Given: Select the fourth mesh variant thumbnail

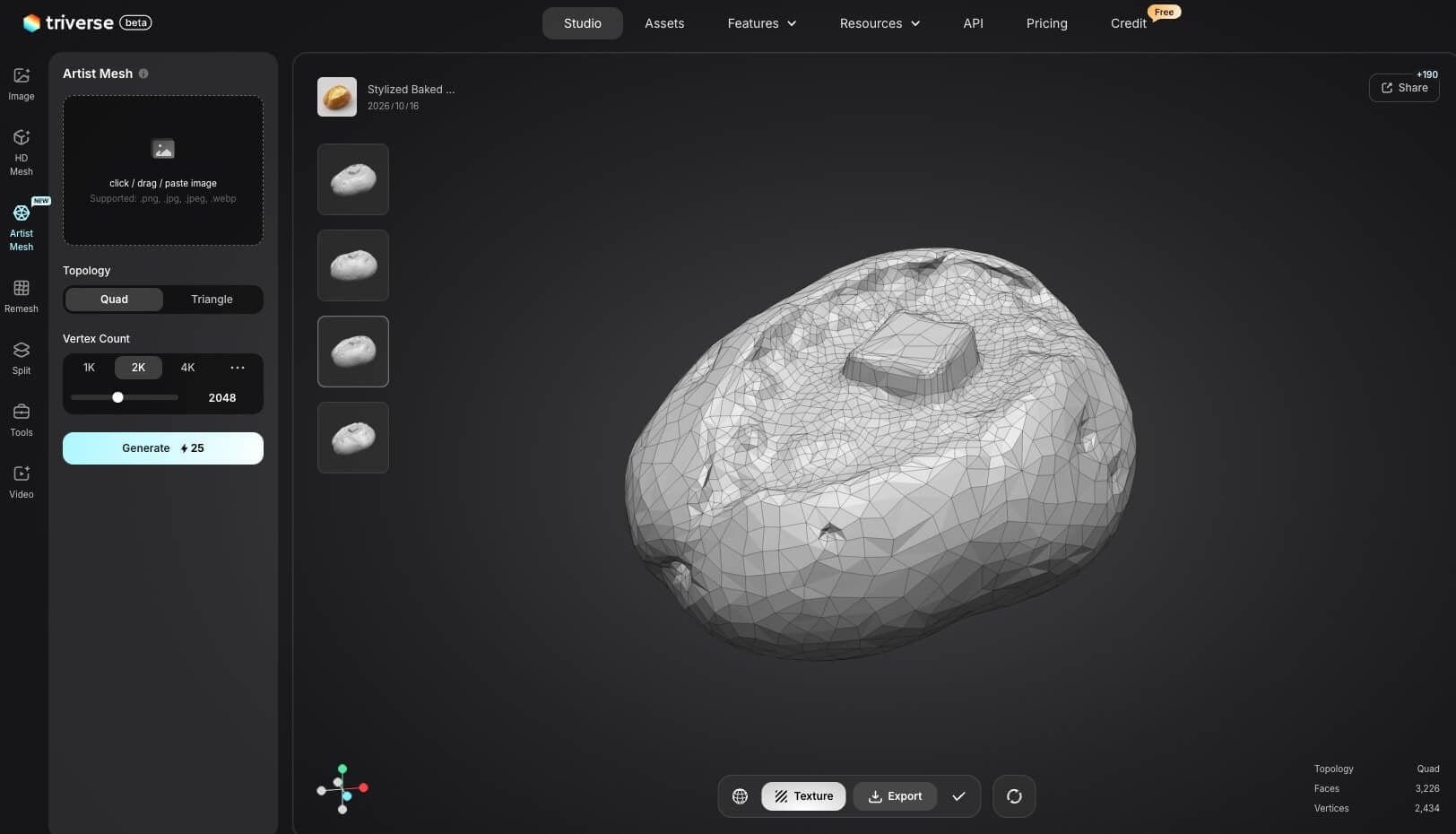Looking at the screenshot, I should tap(353, 438).
